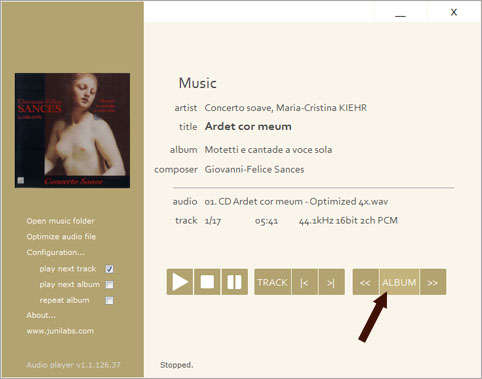The image size is (482, 379).
Task: Click the 'Music' heading
Action: tap(198, 83)
